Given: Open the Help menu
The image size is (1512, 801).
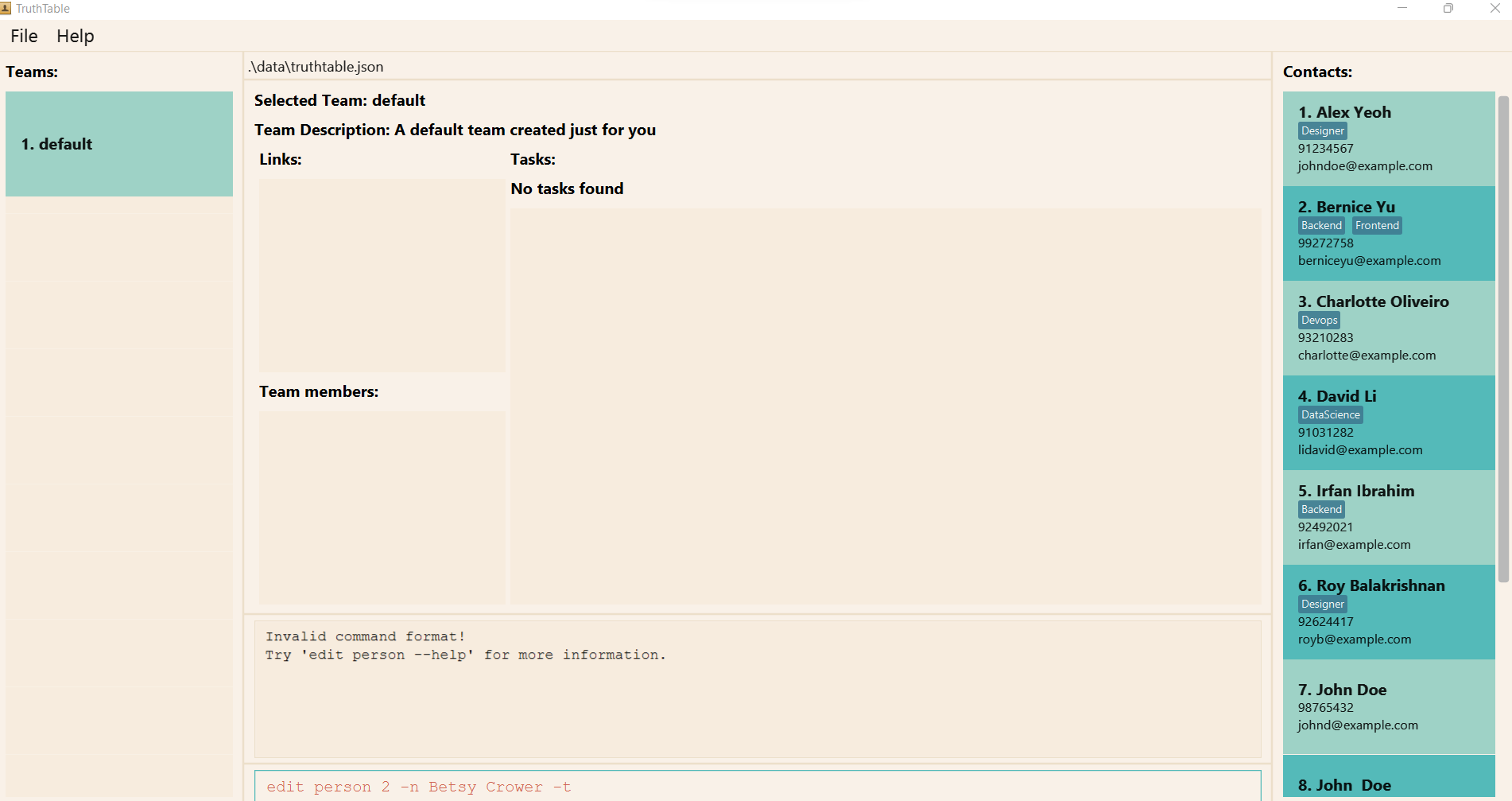Looking at the screenshot, I should 76,36.
